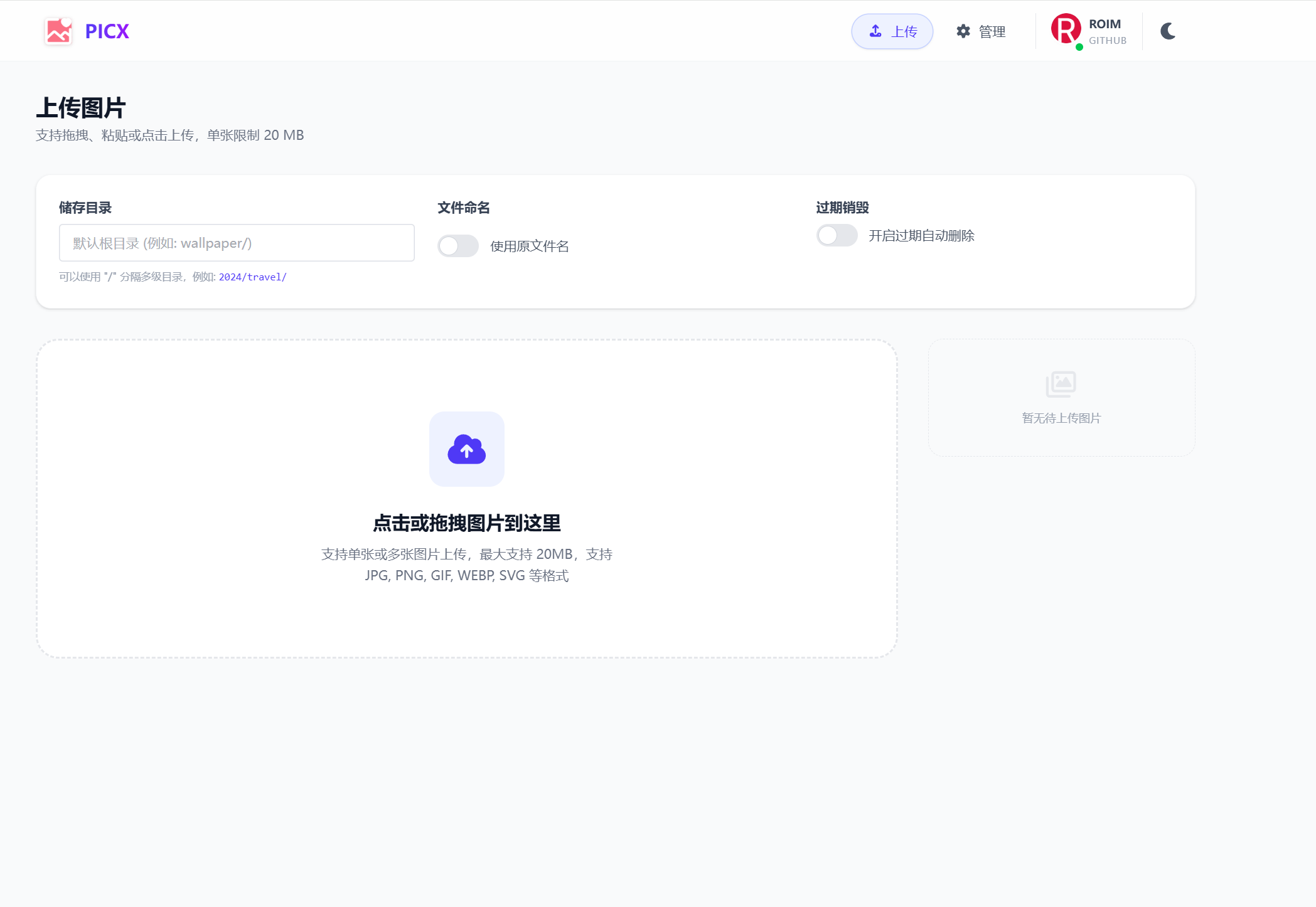
Task: Focus the 储存目录 directory input field
Action: tap(237, 243)
